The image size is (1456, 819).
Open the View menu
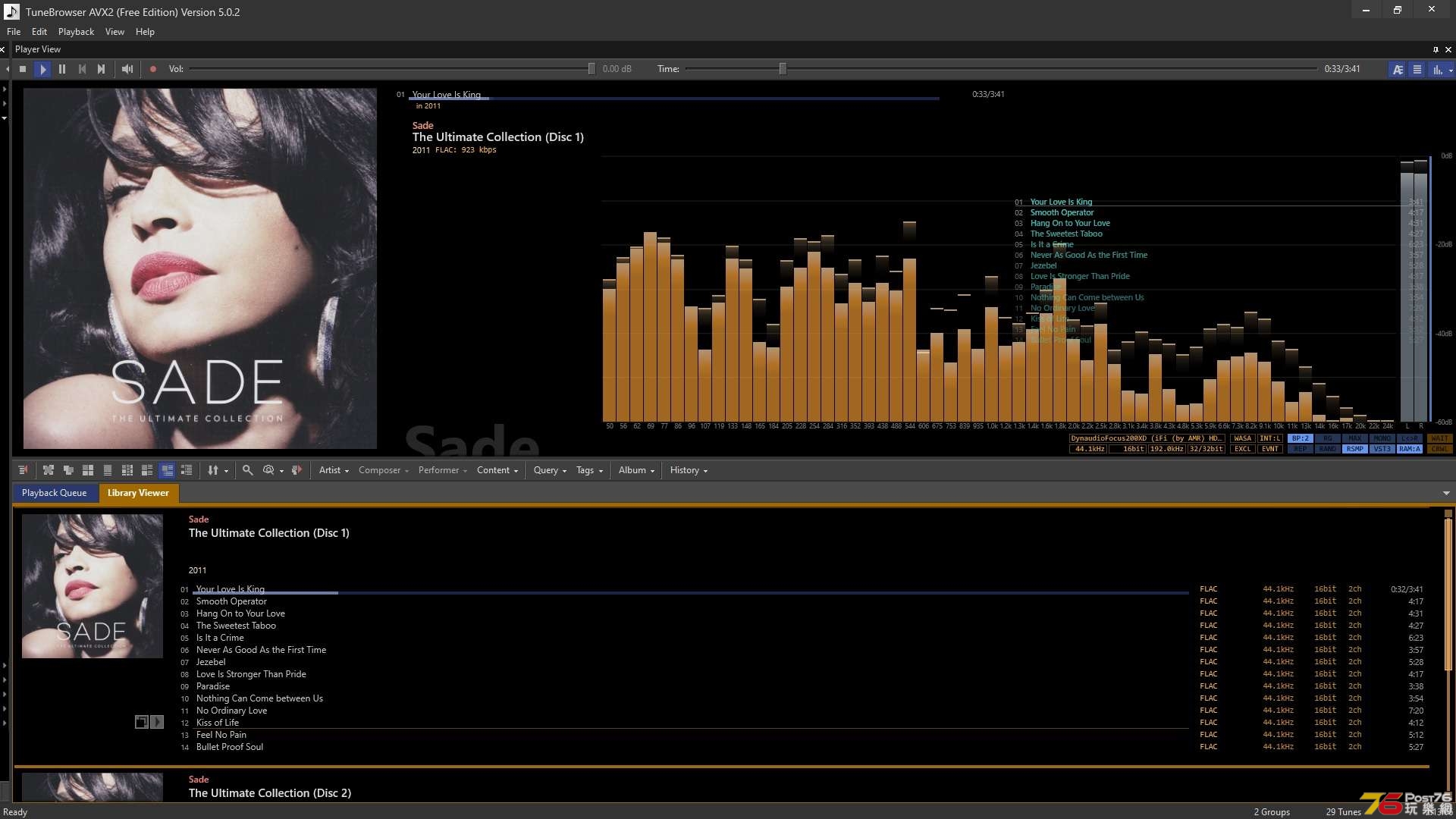pyautogui.click(x=115, y=32)
